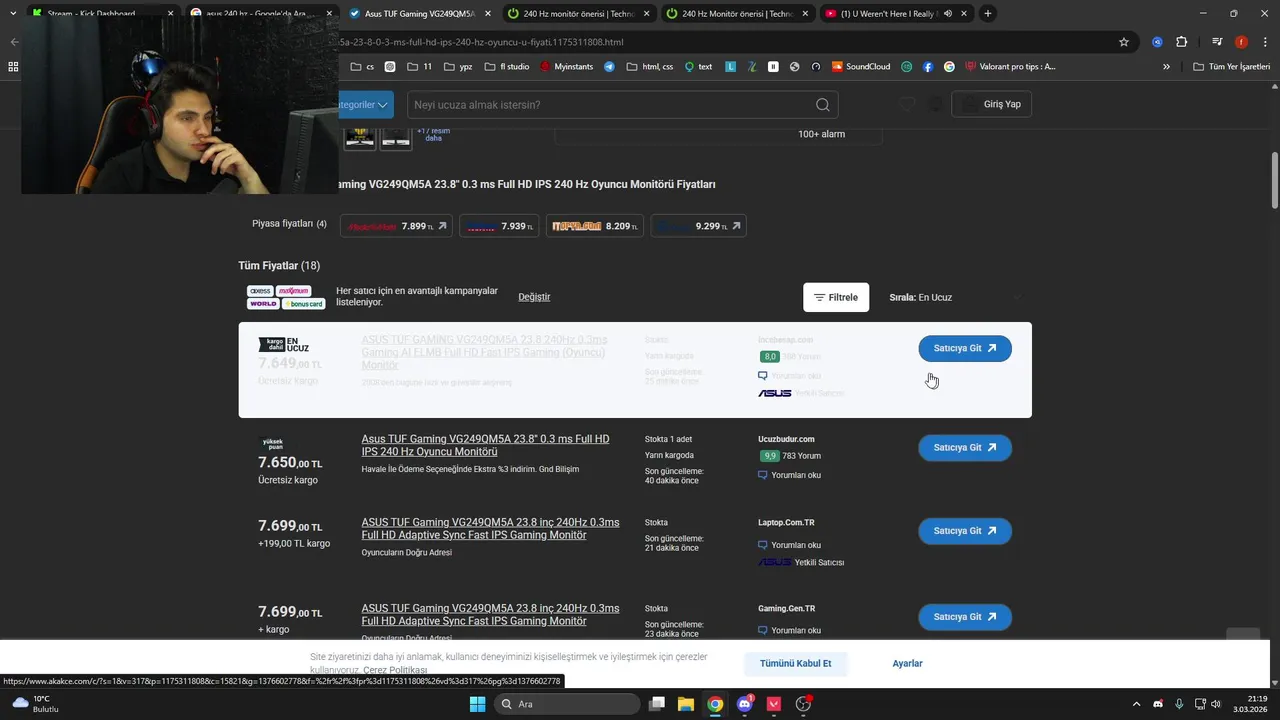Open the Chrome extensions puzzle icon
This screenshot has width=1280, height=720.
1181,42
